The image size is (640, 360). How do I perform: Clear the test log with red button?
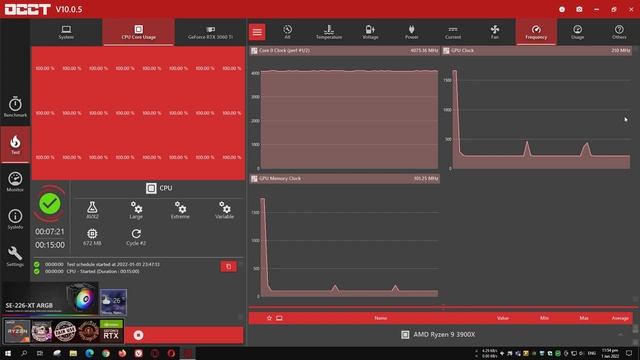229,267
